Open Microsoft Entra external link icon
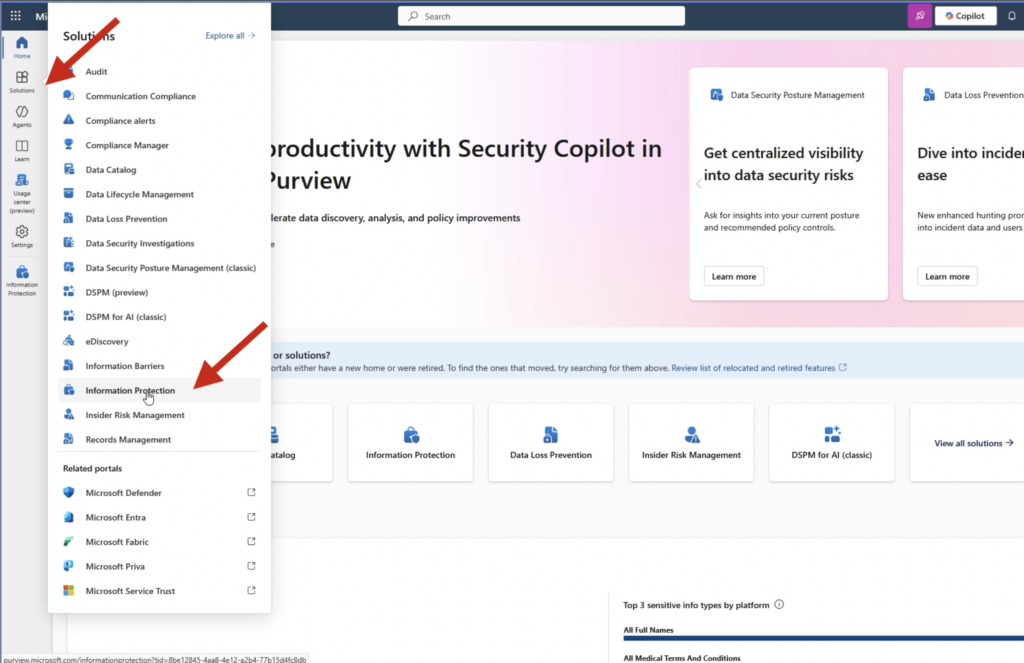 251,517
